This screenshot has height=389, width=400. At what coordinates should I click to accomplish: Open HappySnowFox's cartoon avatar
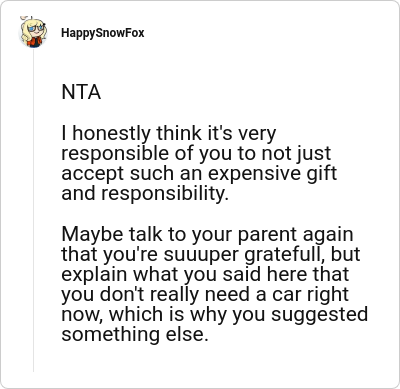tap(33, 32)
